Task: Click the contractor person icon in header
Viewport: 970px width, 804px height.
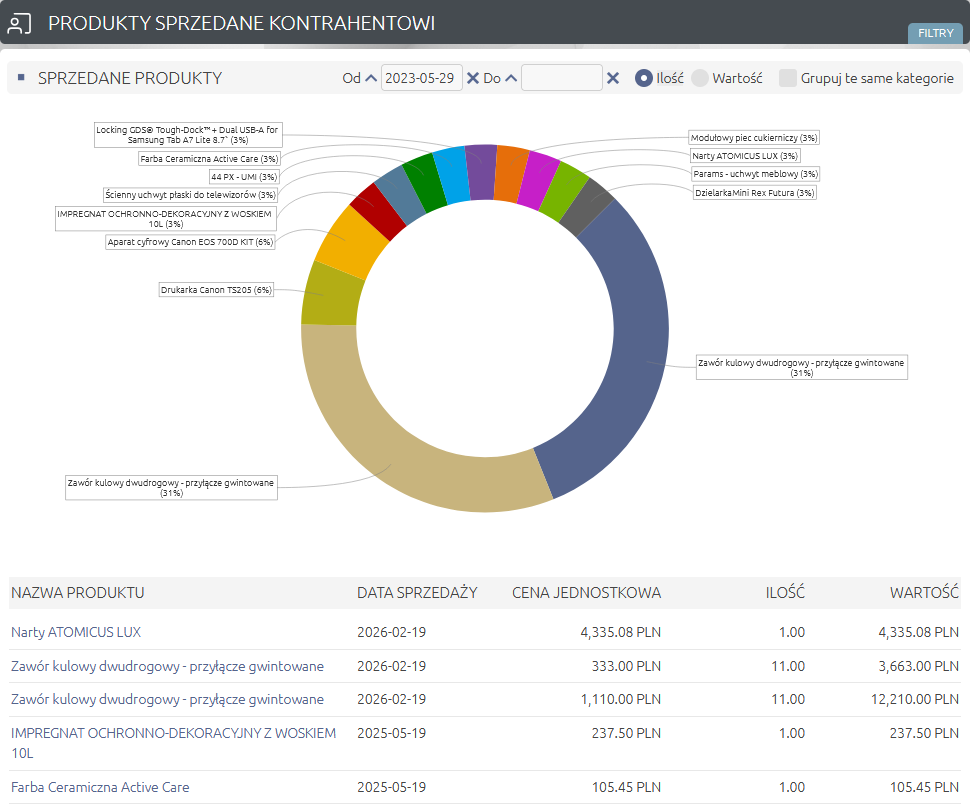Action: (19, 24)
